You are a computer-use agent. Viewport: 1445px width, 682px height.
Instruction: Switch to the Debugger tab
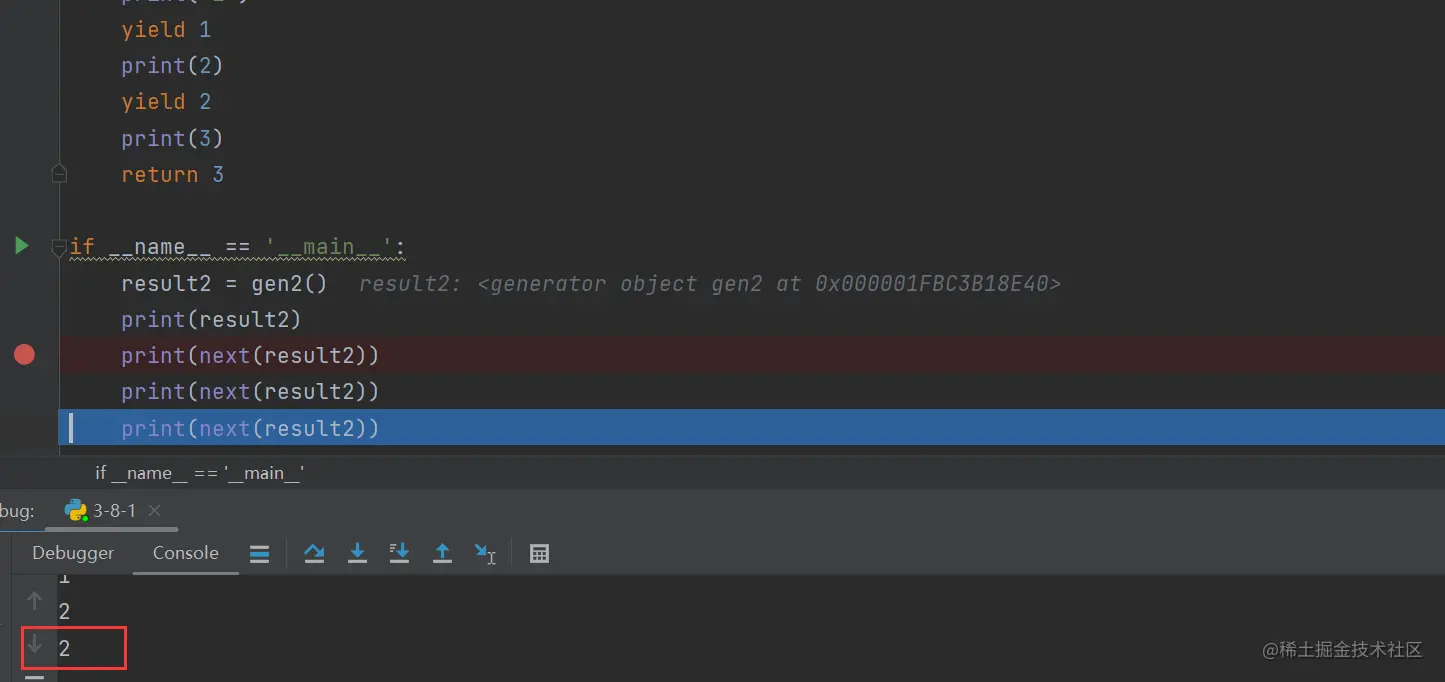73,553
